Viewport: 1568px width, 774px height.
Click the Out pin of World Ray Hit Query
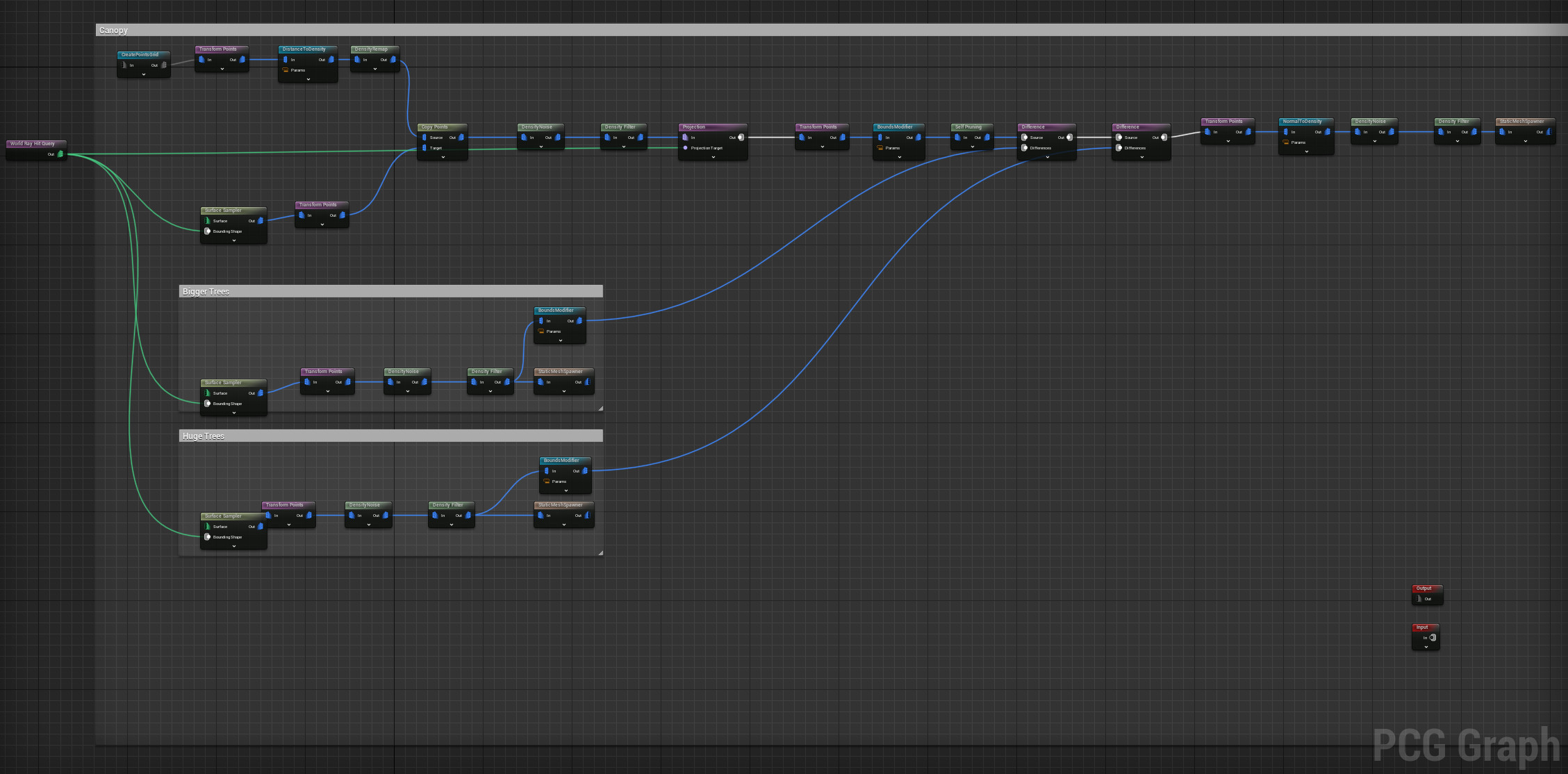point(59,154)
